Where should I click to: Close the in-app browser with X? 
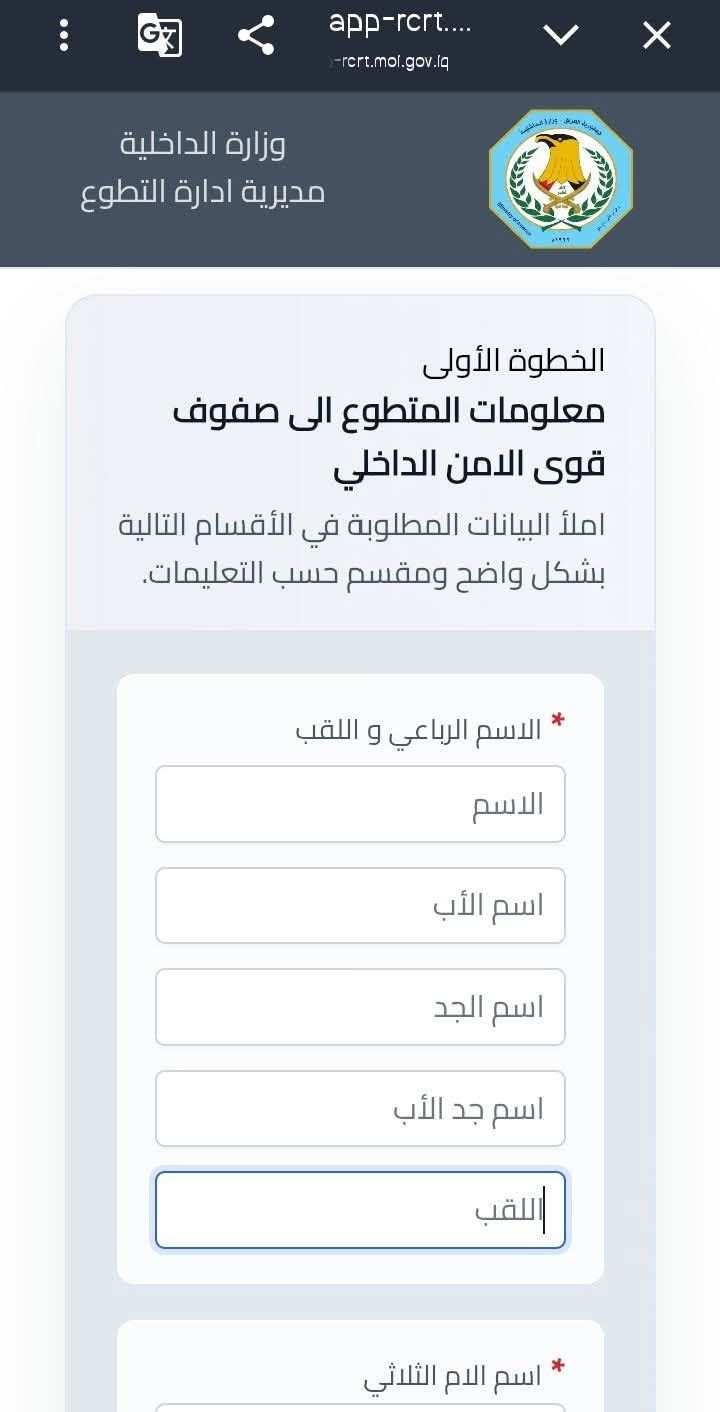point(656,36)
